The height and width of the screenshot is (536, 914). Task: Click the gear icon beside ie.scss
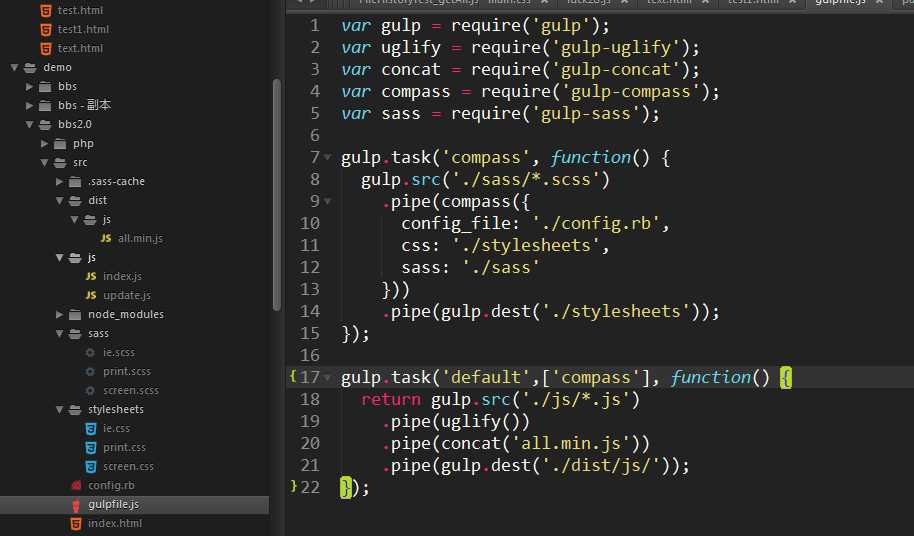coord(90,352)
